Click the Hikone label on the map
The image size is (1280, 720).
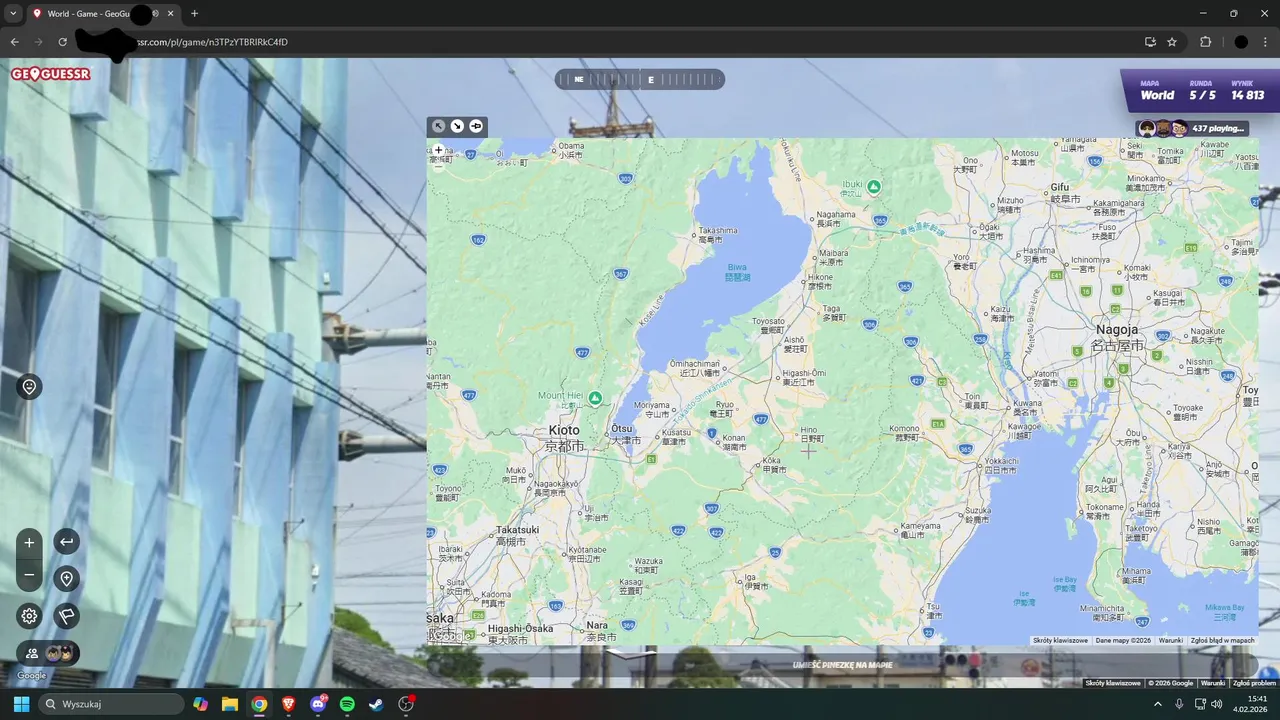(x=820, y=277)
